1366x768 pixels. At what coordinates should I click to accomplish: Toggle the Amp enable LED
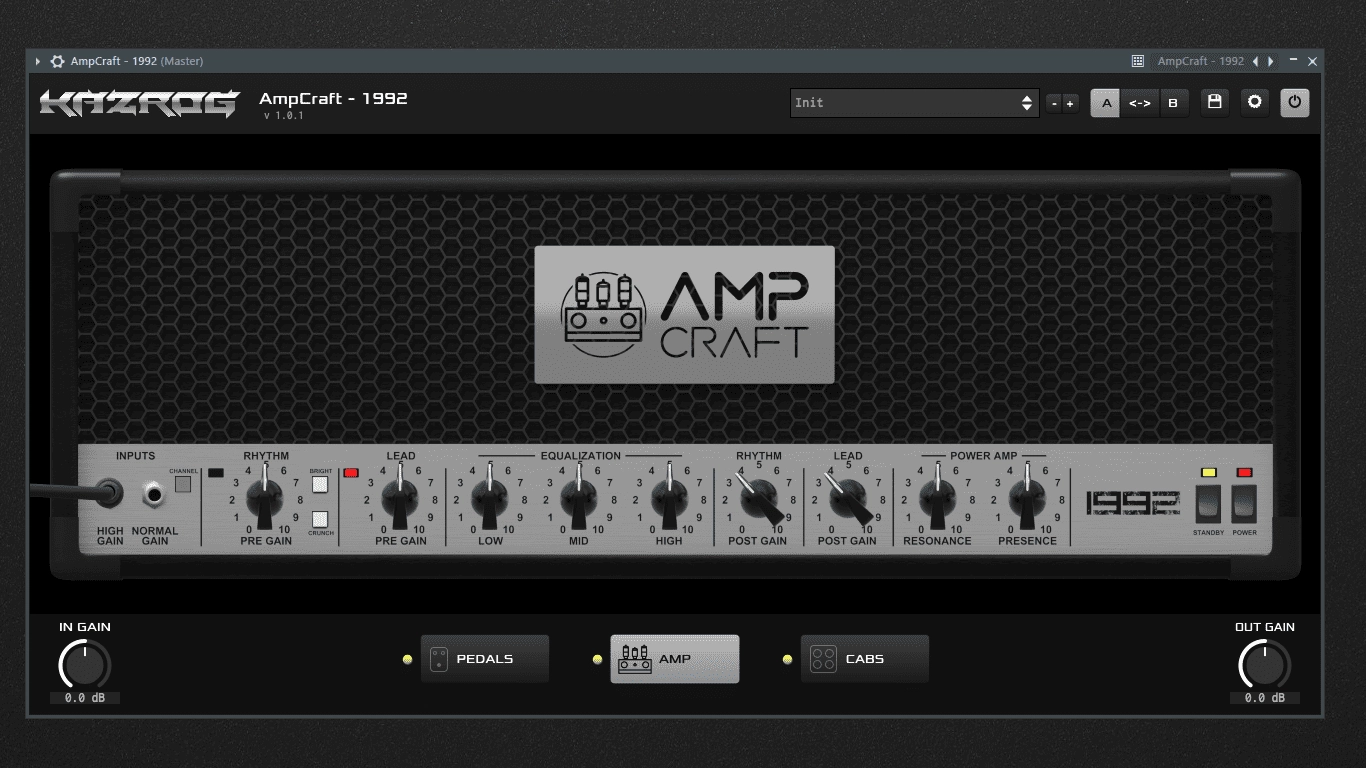pos(597,659)
